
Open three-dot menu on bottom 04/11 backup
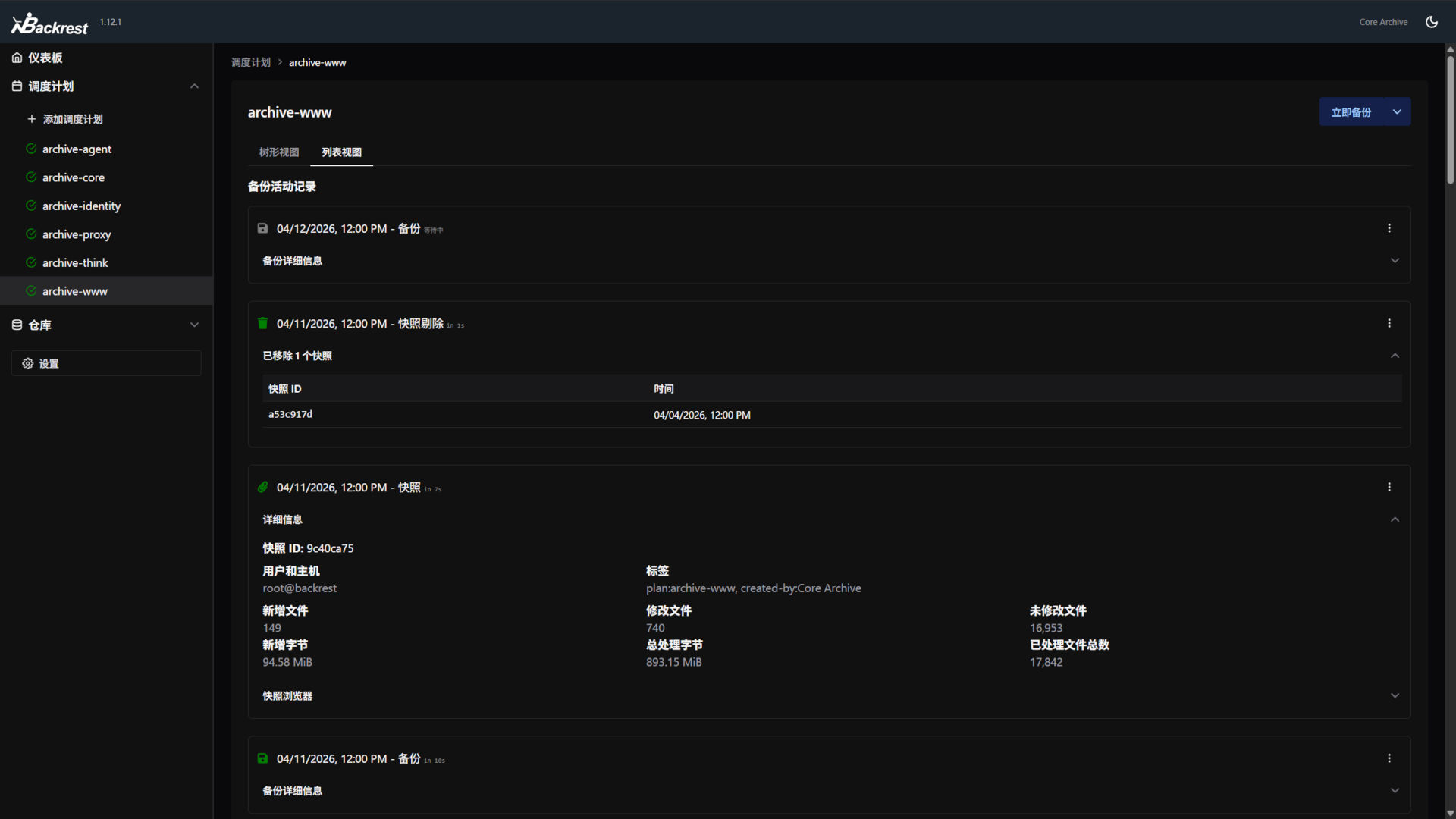[x=1389, y=758]
